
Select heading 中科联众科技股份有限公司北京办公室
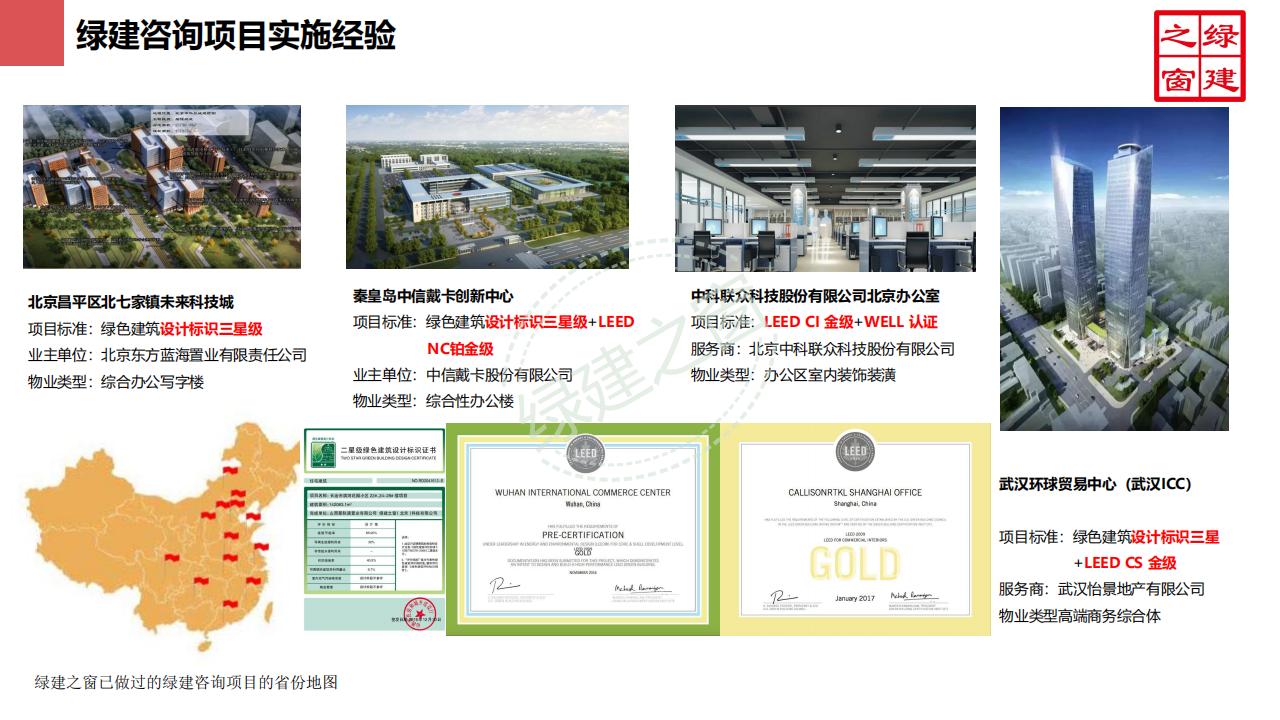click(815, 295)
